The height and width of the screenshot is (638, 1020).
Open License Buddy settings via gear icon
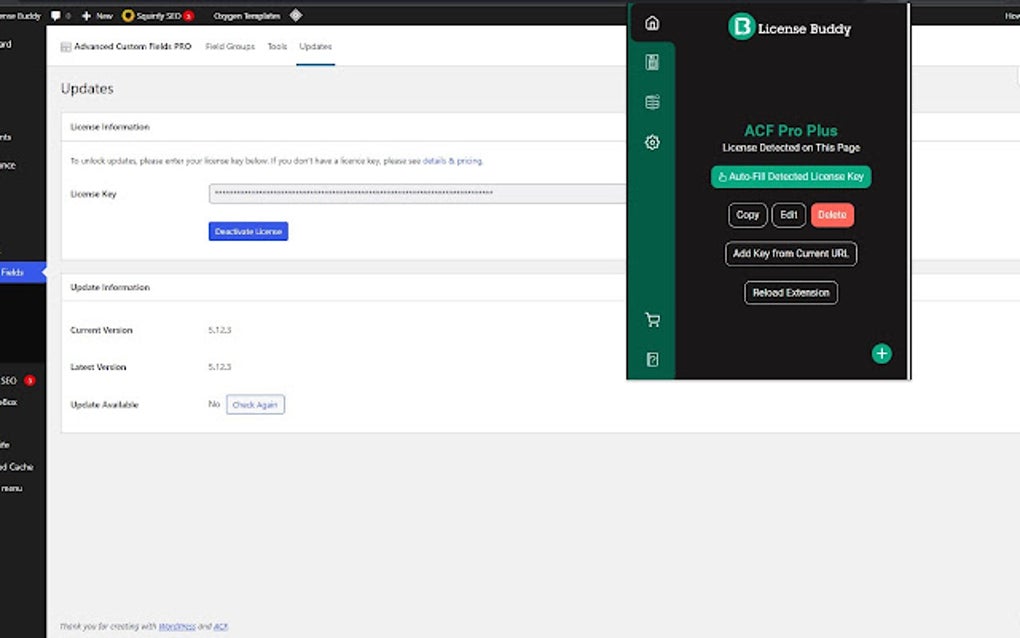[x=652, y=142]
